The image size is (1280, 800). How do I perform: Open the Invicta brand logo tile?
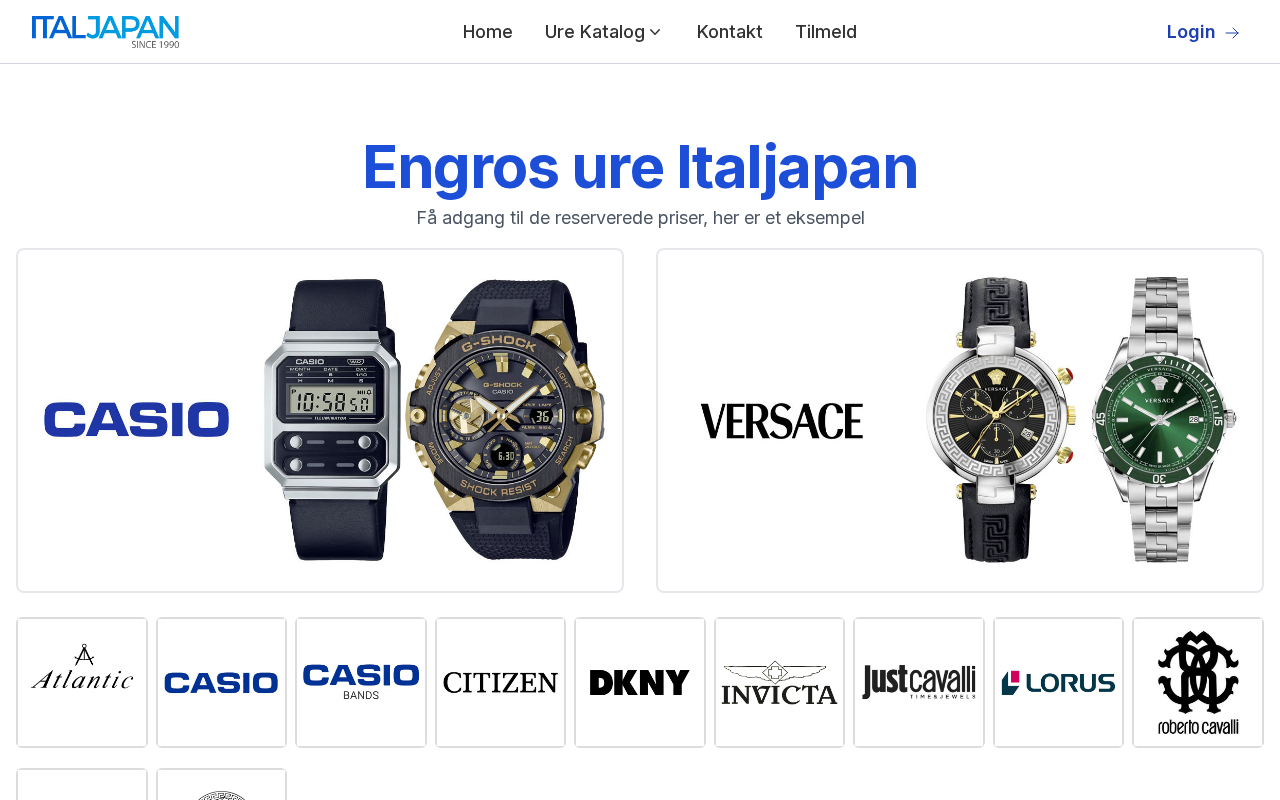point(779,682)
